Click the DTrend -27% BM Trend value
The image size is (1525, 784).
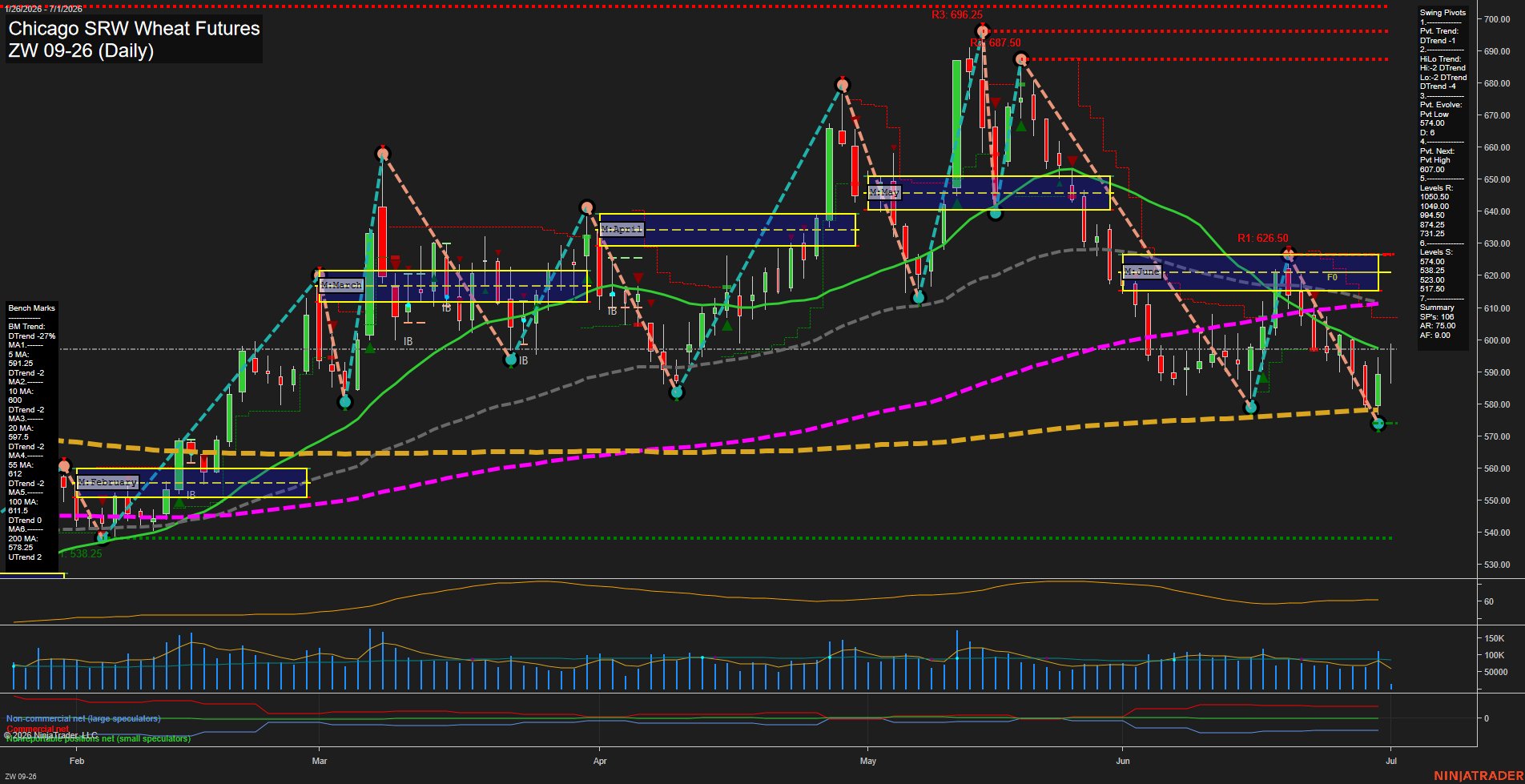32,336
